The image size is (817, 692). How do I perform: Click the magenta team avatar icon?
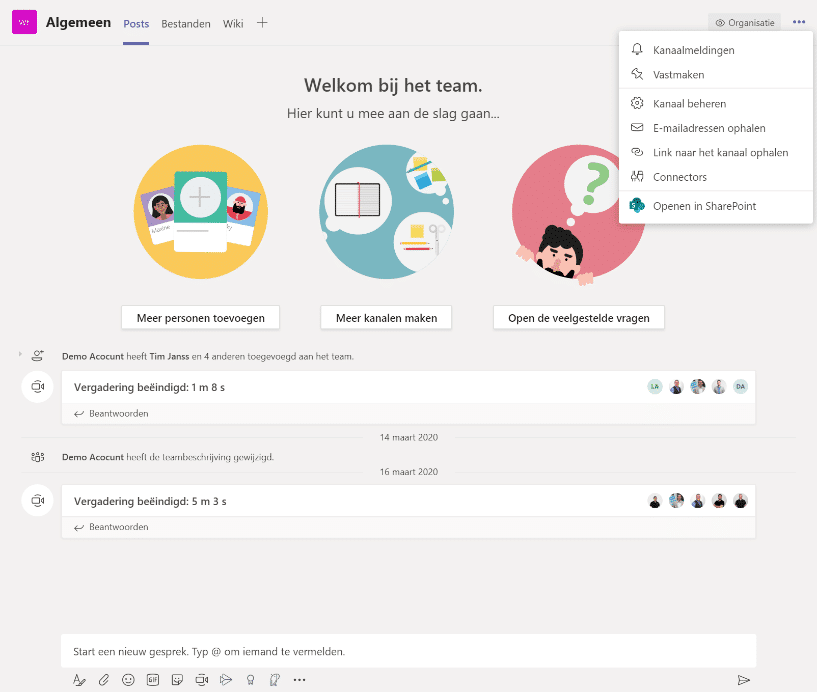[x=24, y=22]
